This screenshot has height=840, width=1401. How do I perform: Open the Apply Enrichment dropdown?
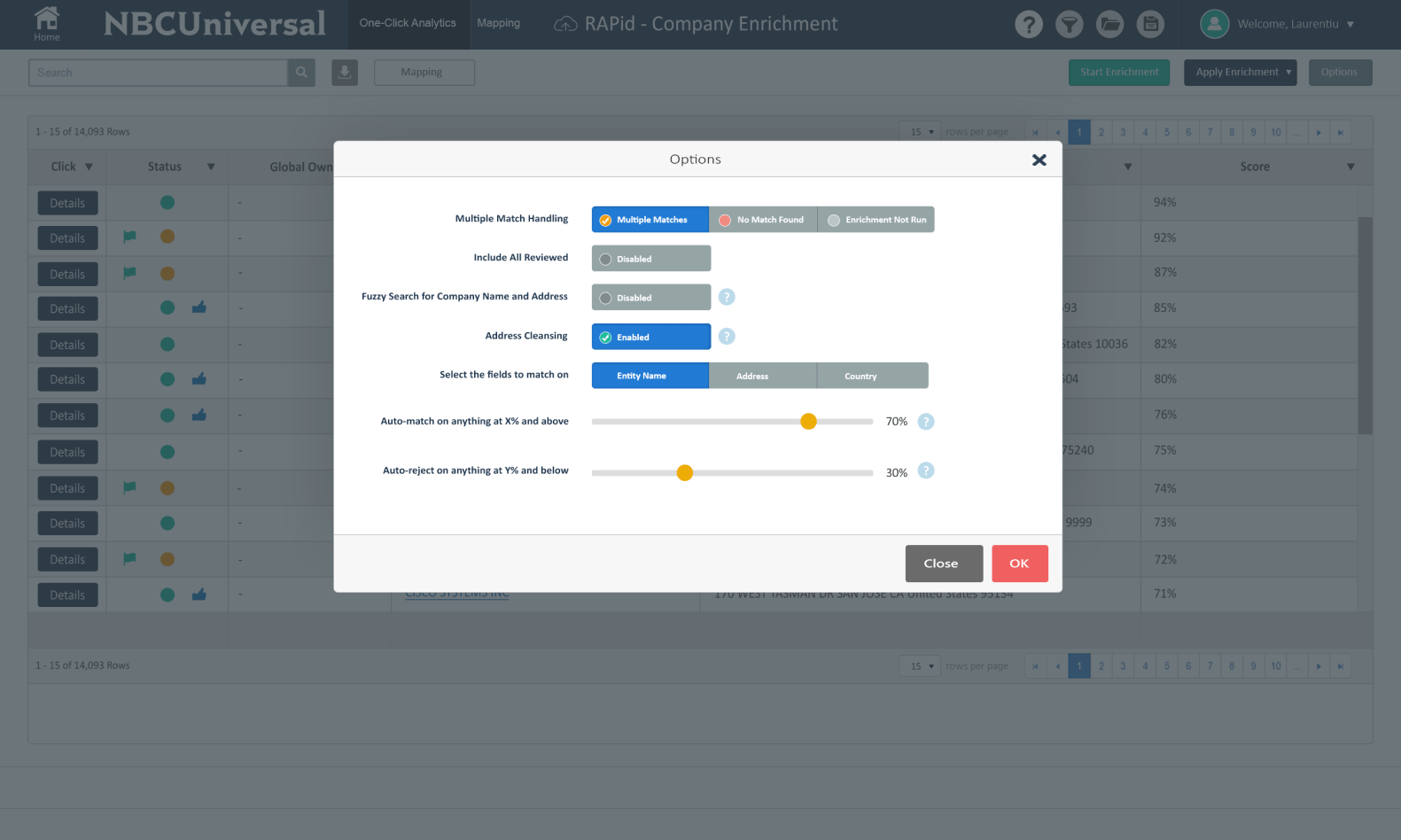point(1241,73)
